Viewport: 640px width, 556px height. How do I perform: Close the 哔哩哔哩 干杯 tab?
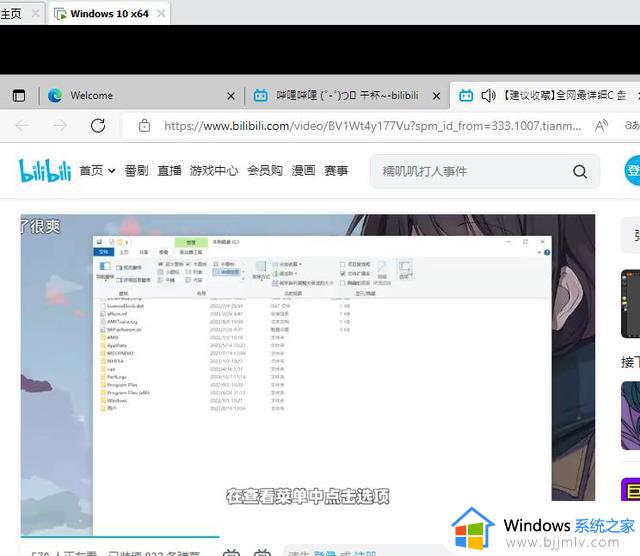[x=436, y=96]
